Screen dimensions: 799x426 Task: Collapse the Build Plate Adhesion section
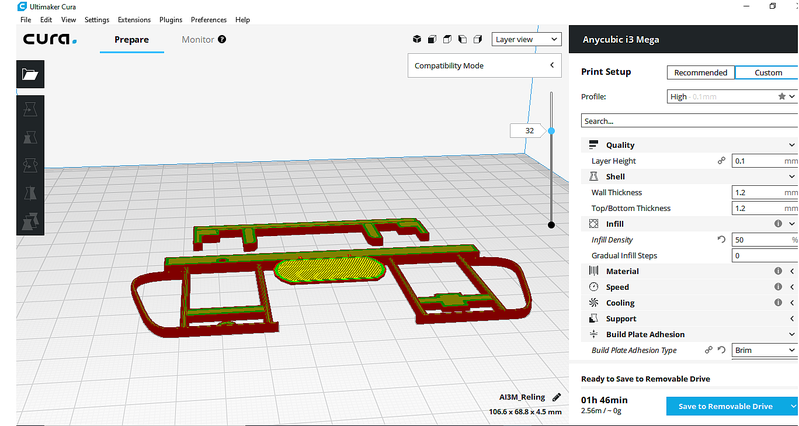click(792, 334)
